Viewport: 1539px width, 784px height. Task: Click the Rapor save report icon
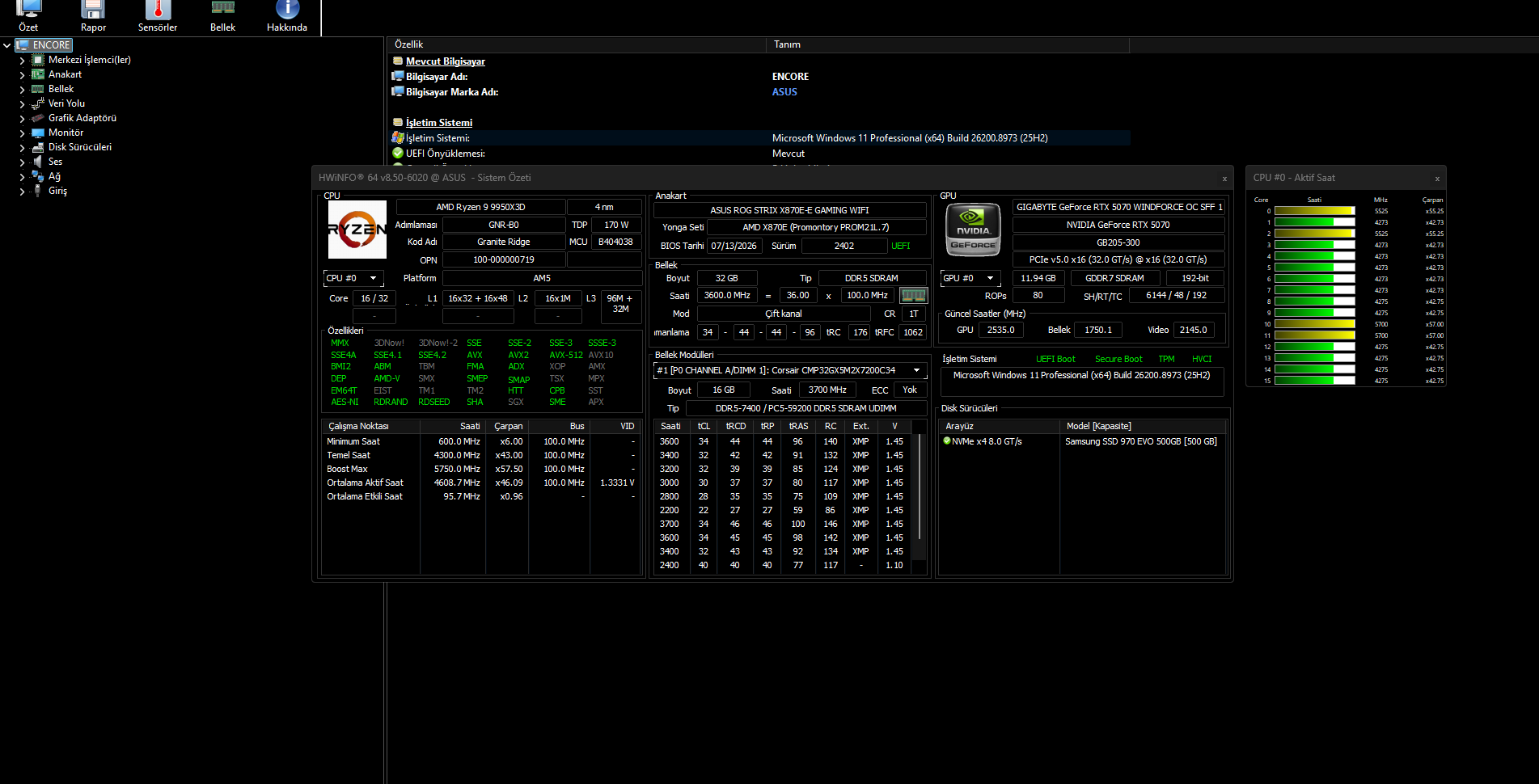pos(93,10)
